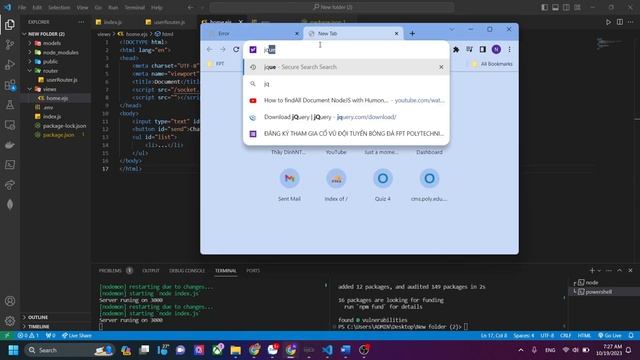640x360 pixels.
Task: Go back in Chrome navigation
Action: (209, 49)
